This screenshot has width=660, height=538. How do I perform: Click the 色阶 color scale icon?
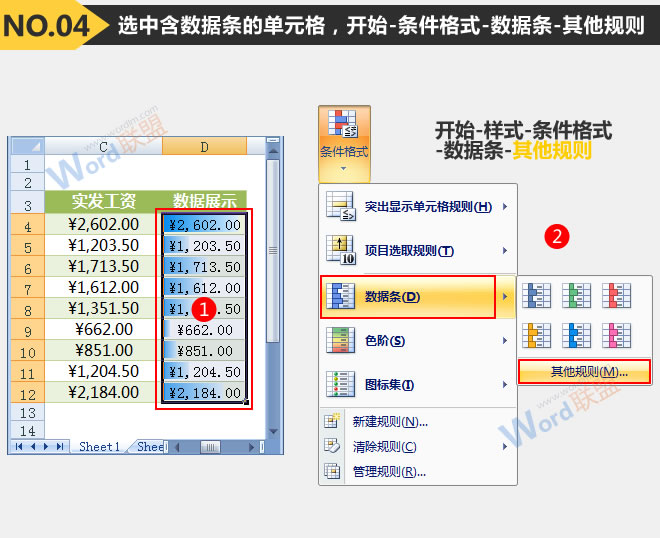[x=341, y=340]
